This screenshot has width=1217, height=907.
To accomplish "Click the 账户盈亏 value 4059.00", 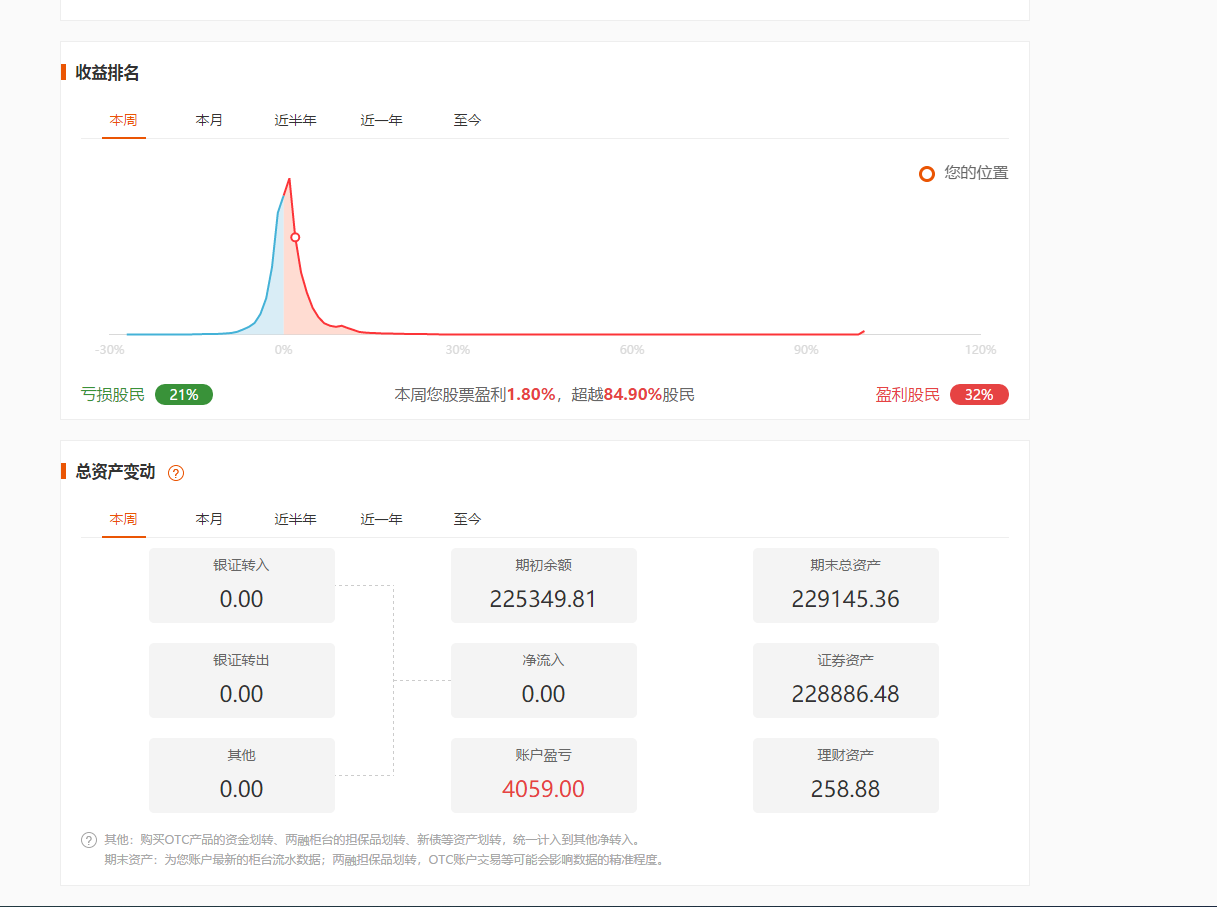I will (x=543, y=789).
